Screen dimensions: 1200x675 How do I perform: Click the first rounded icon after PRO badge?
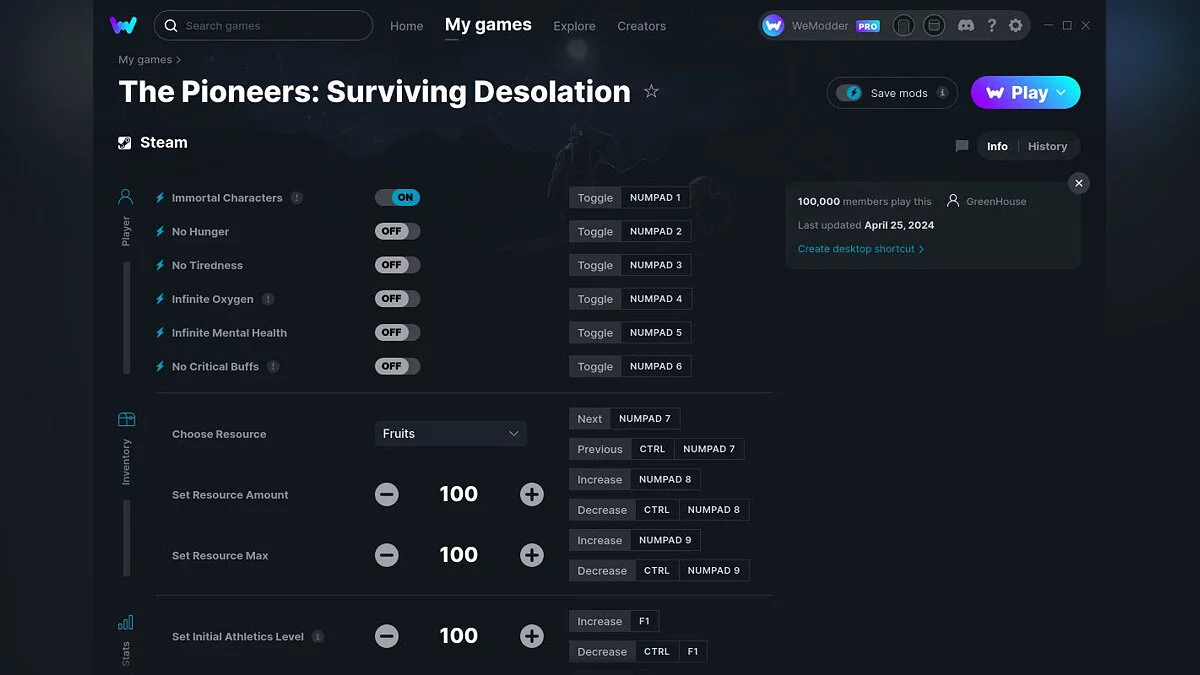click(903, 25)
